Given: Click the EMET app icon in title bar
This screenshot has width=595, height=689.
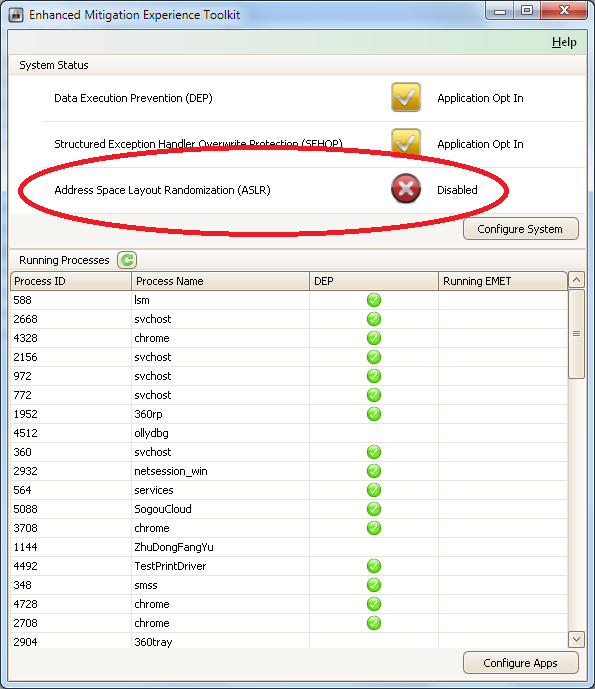Looking at the screenshot, I should click(16, 15).
